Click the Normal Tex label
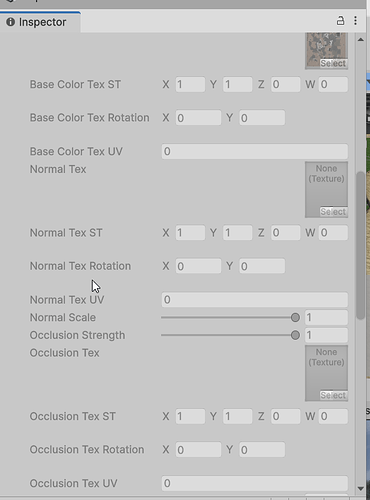This screenshot has width=370, height=500. (58, 169)
